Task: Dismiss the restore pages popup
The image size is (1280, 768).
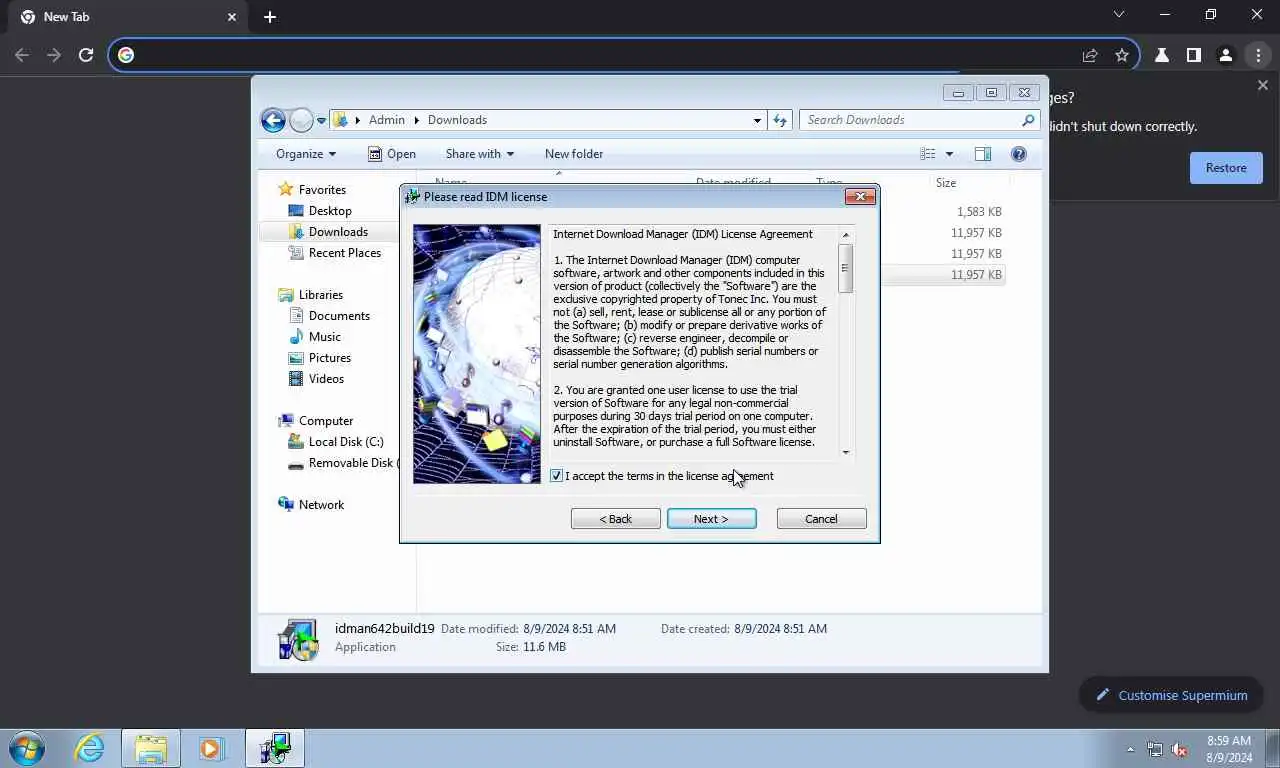Action: pyautogui.click(x=1262, y=86)
